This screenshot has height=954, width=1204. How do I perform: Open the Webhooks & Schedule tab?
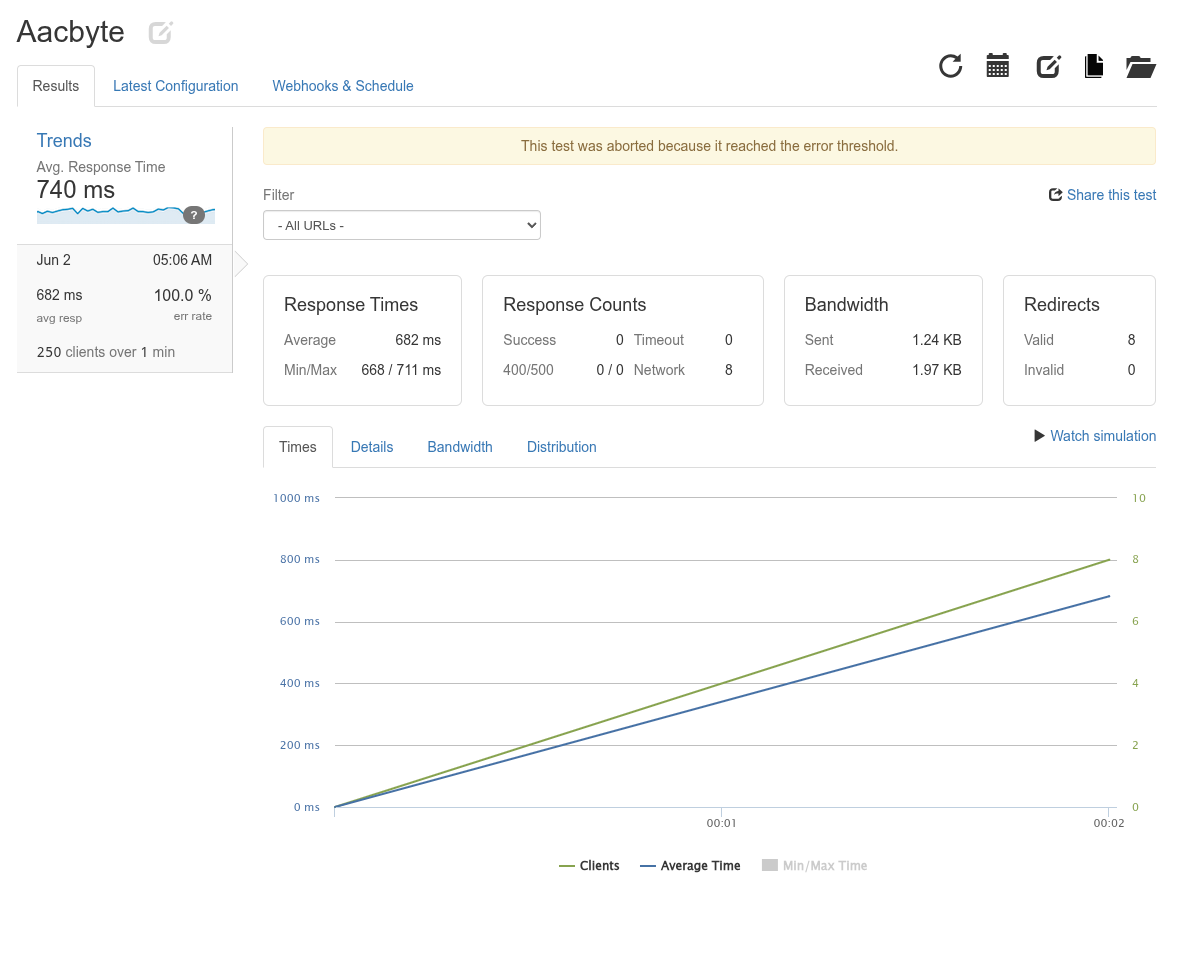tap(343, 86)
